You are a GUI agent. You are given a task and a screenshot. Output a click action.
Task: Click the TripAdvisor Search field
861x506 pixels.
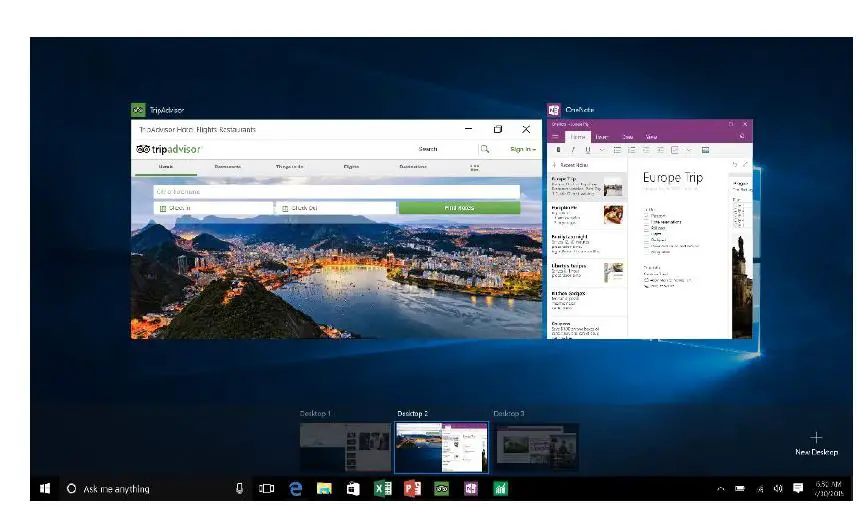(445, 149)
